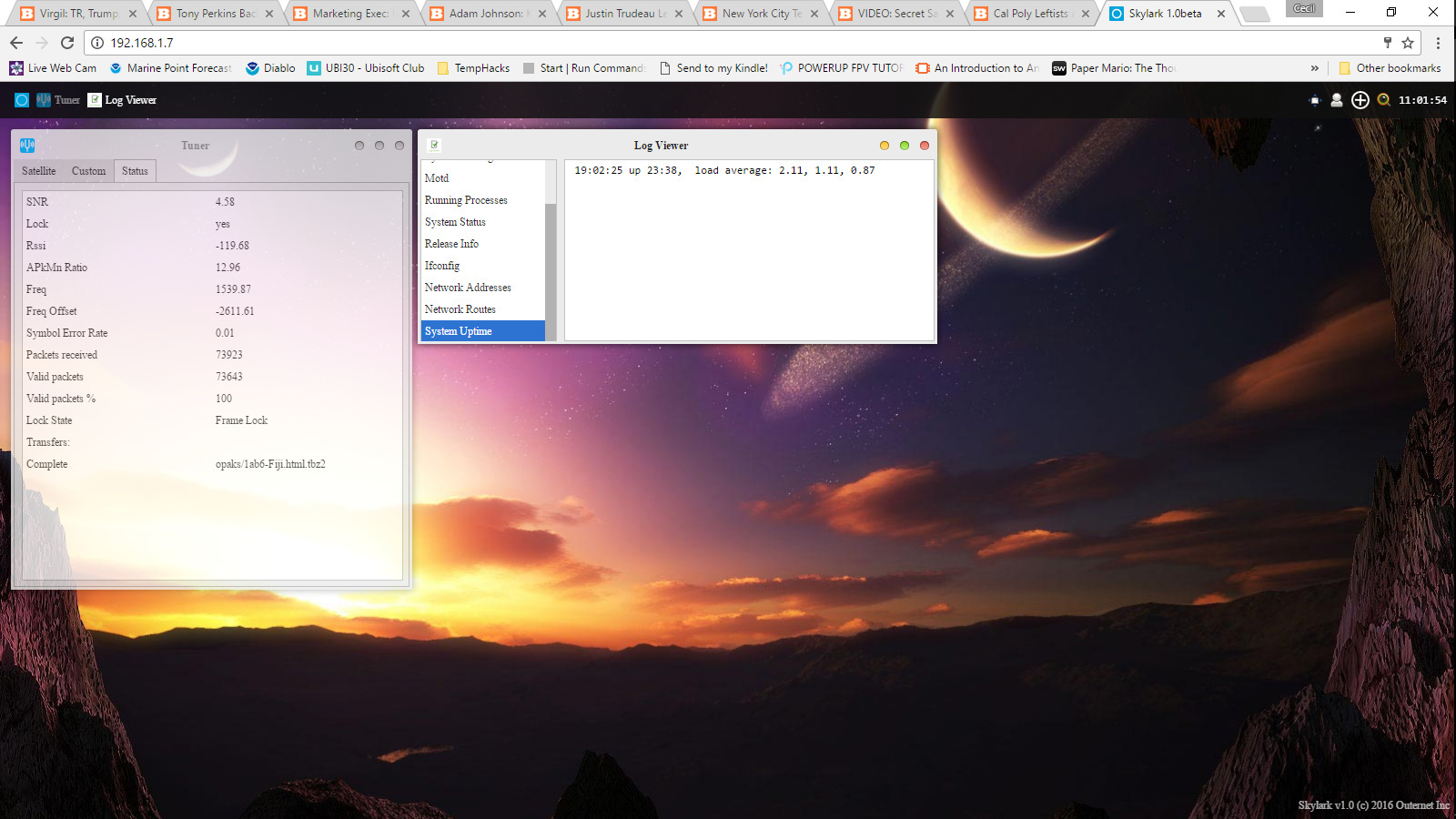Click the circled plus icon in the panel
Screen dimensions: 1456x819
(1360, 100)
